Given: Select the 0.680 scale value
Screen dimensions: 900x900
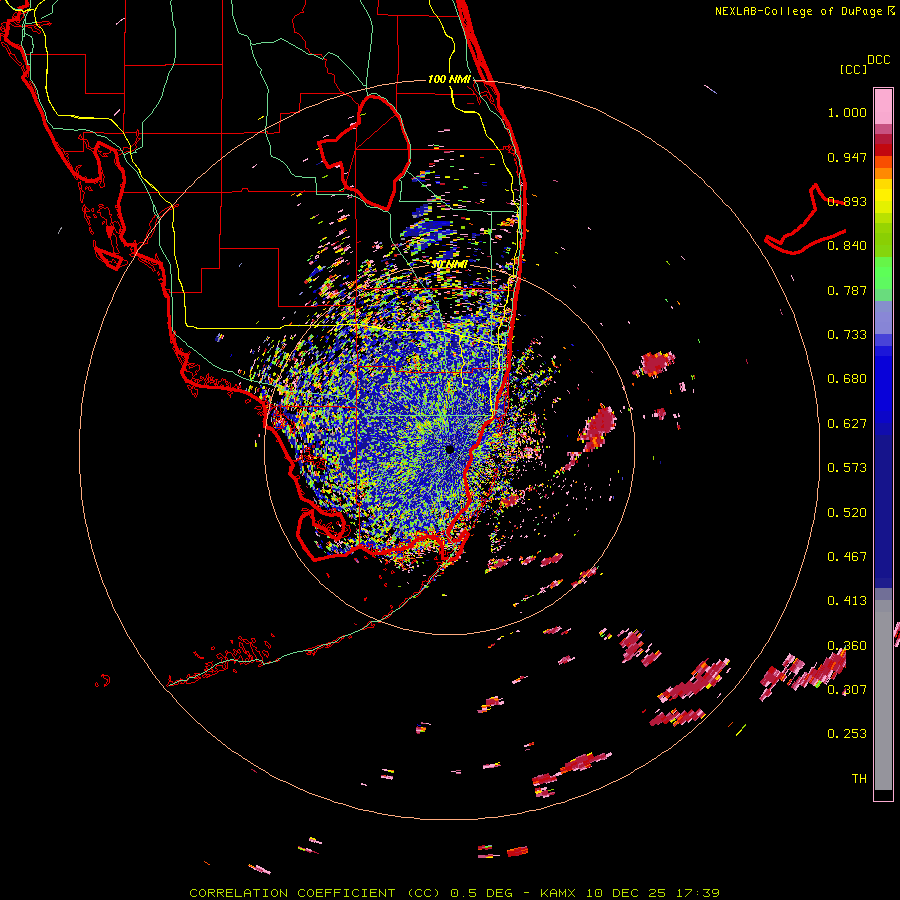Looking at the screenshot, I should click(x=847, y=379).
